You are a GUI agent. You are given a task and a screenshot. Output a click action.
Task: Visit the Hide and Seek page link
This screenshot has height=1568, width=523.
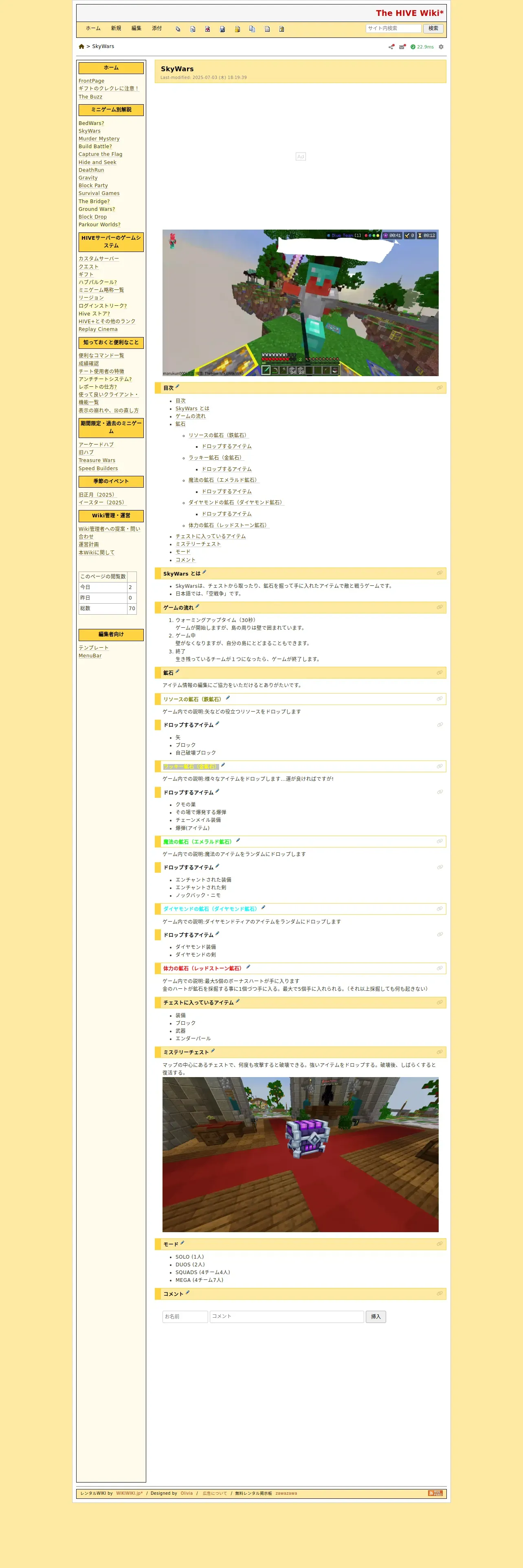[97, 162]
